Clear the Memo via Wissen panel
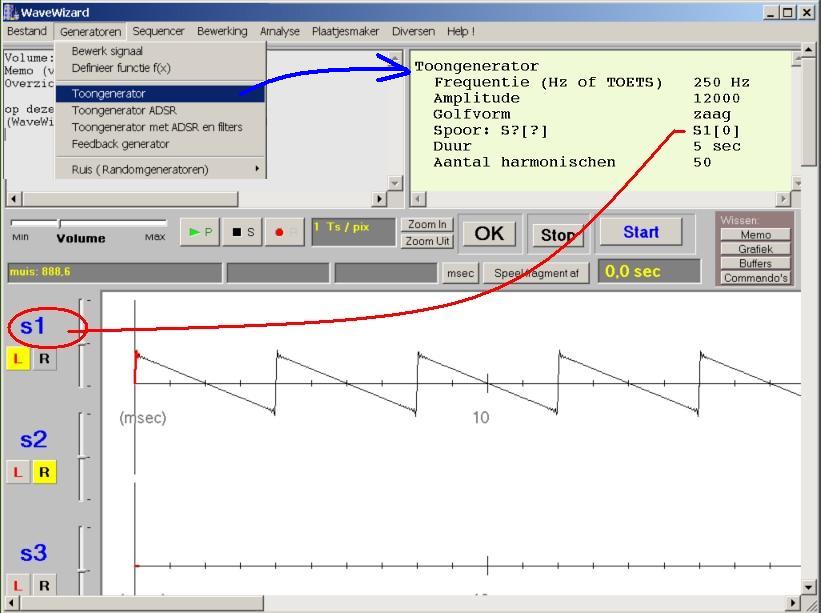The width and height of the screenshot is (821, 613). [x=755, y=235]
